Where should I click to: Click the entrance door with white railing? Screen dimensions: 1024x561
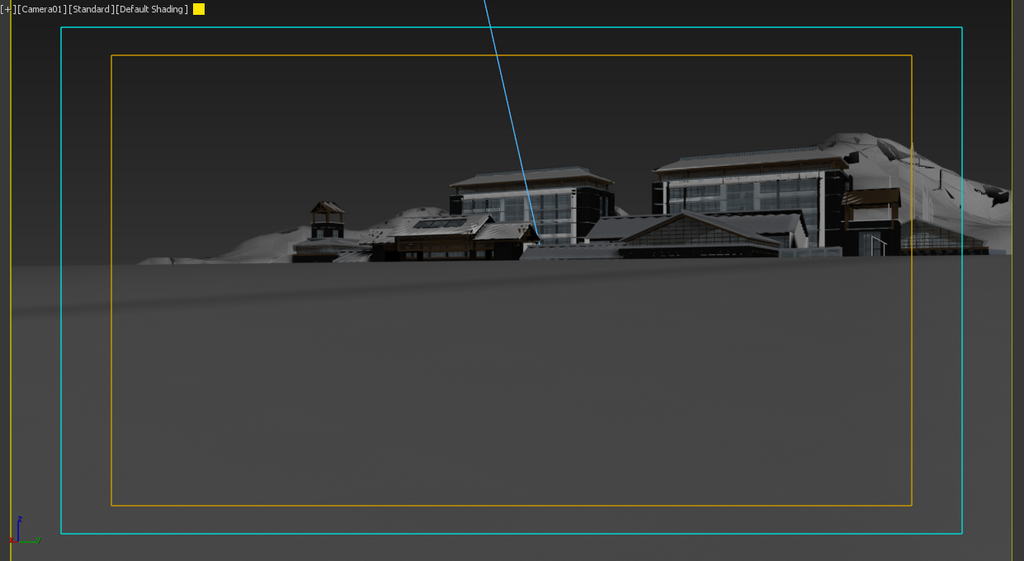click(877, 243)
